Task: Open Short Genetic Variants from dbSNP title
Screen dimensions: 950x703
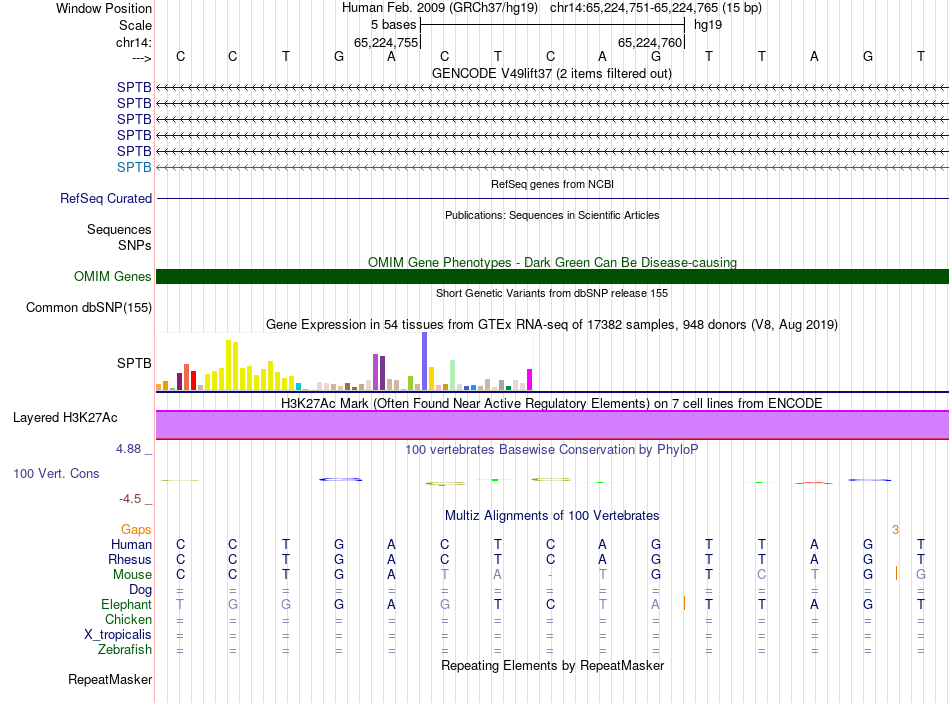Action: point(552,293)
